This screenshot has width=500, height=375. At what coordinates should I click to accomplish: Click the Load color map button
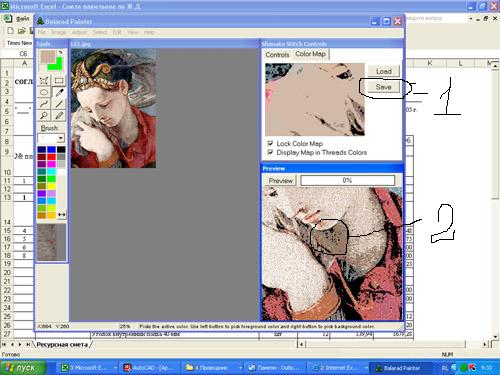point(383,71)
